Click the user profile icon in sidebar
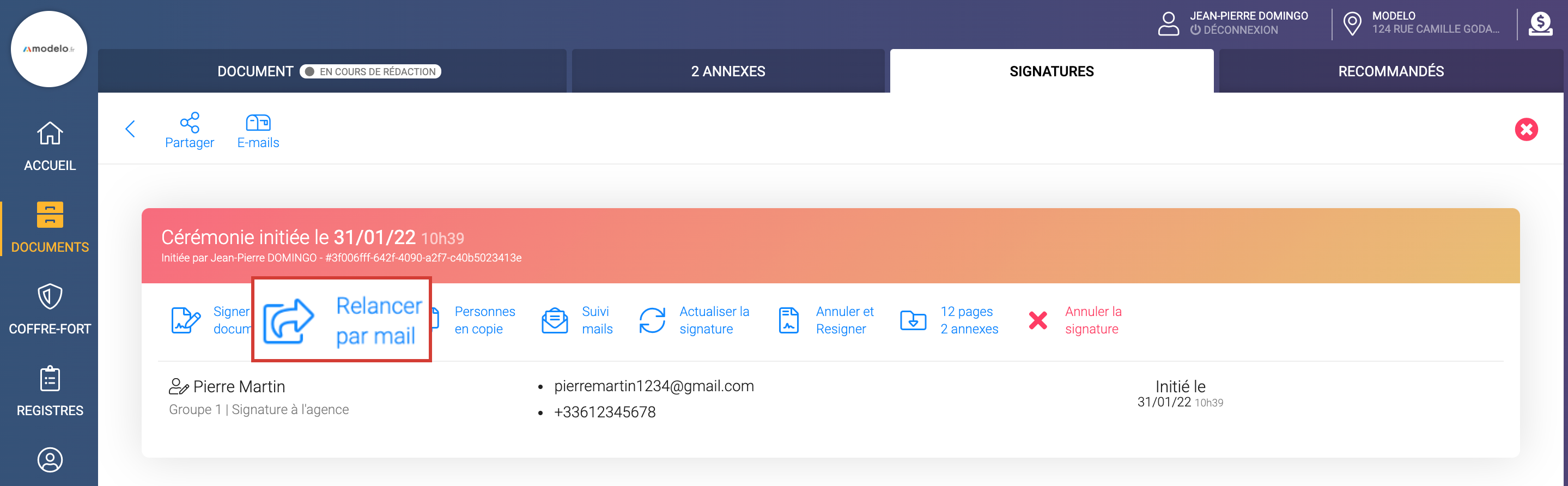1568x486 pixels. 50,460
